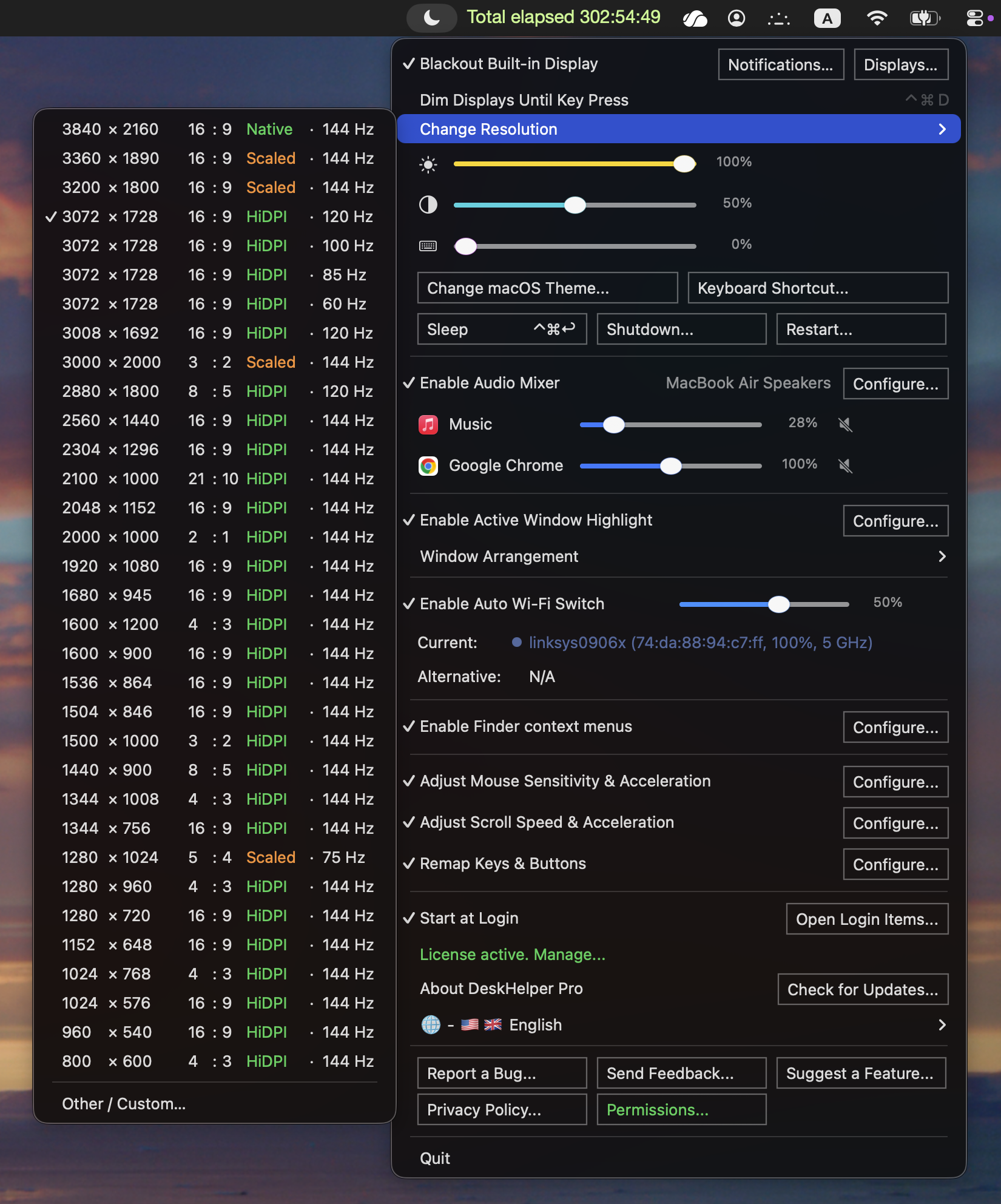Click current network linksys0906x entry

pyautogui.click(x=692, y=643)
